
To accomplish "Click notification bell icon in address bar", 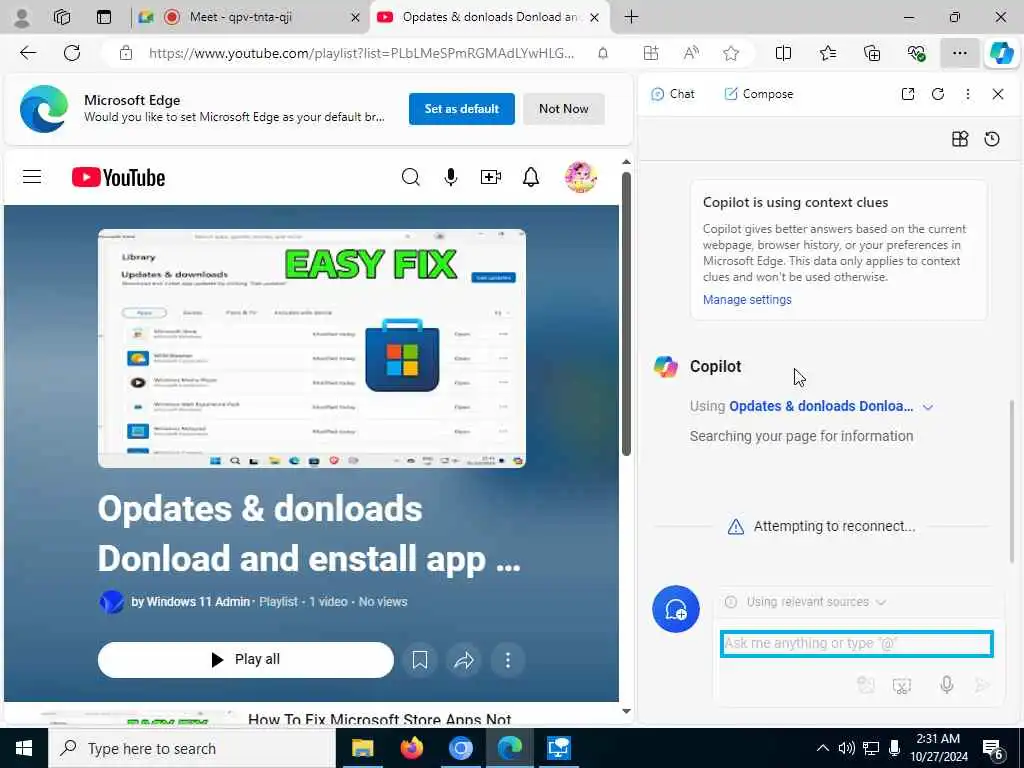I will coord(603,54).
